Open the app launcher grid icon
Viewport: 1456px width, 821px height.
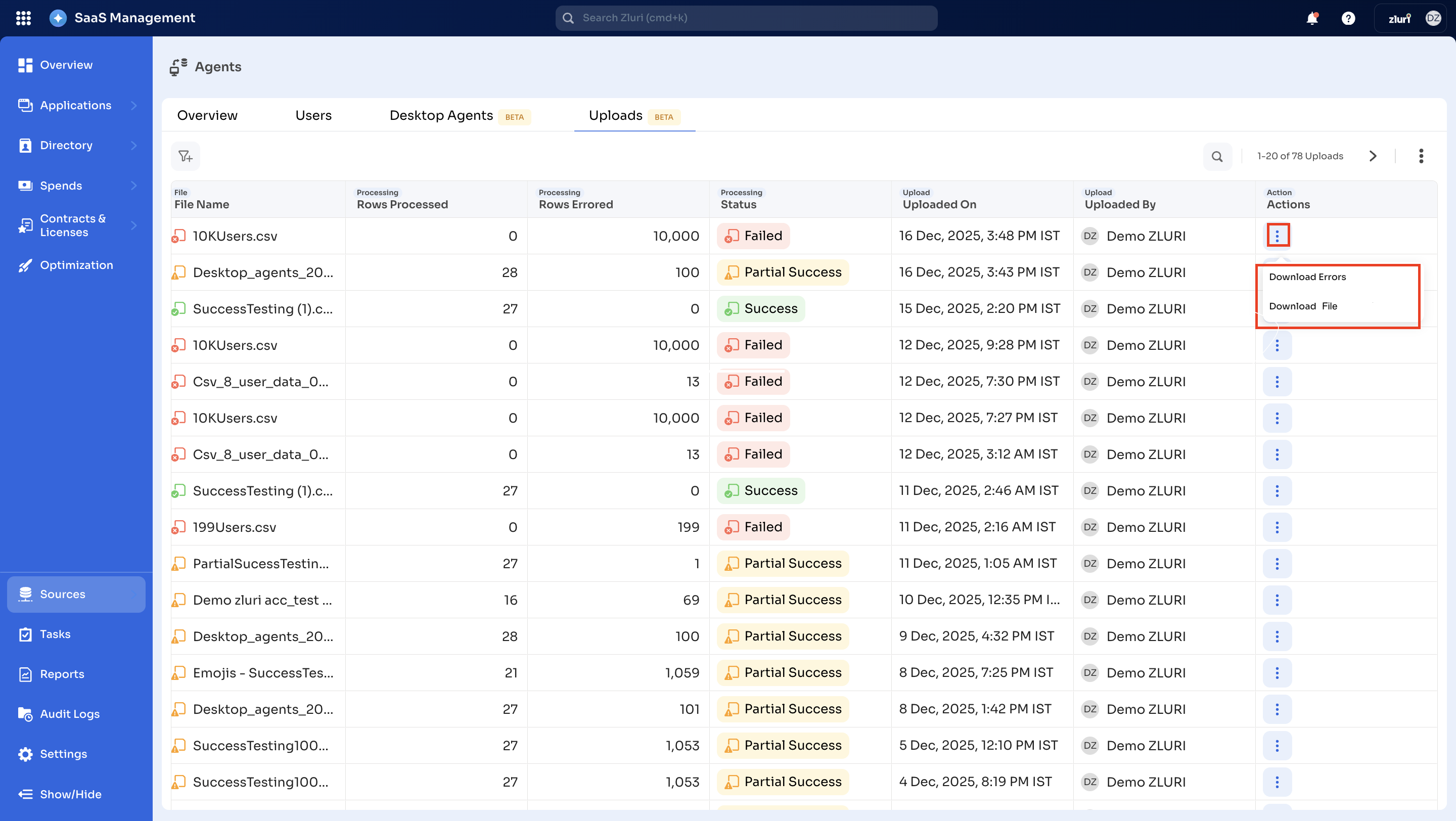point(23,18)
